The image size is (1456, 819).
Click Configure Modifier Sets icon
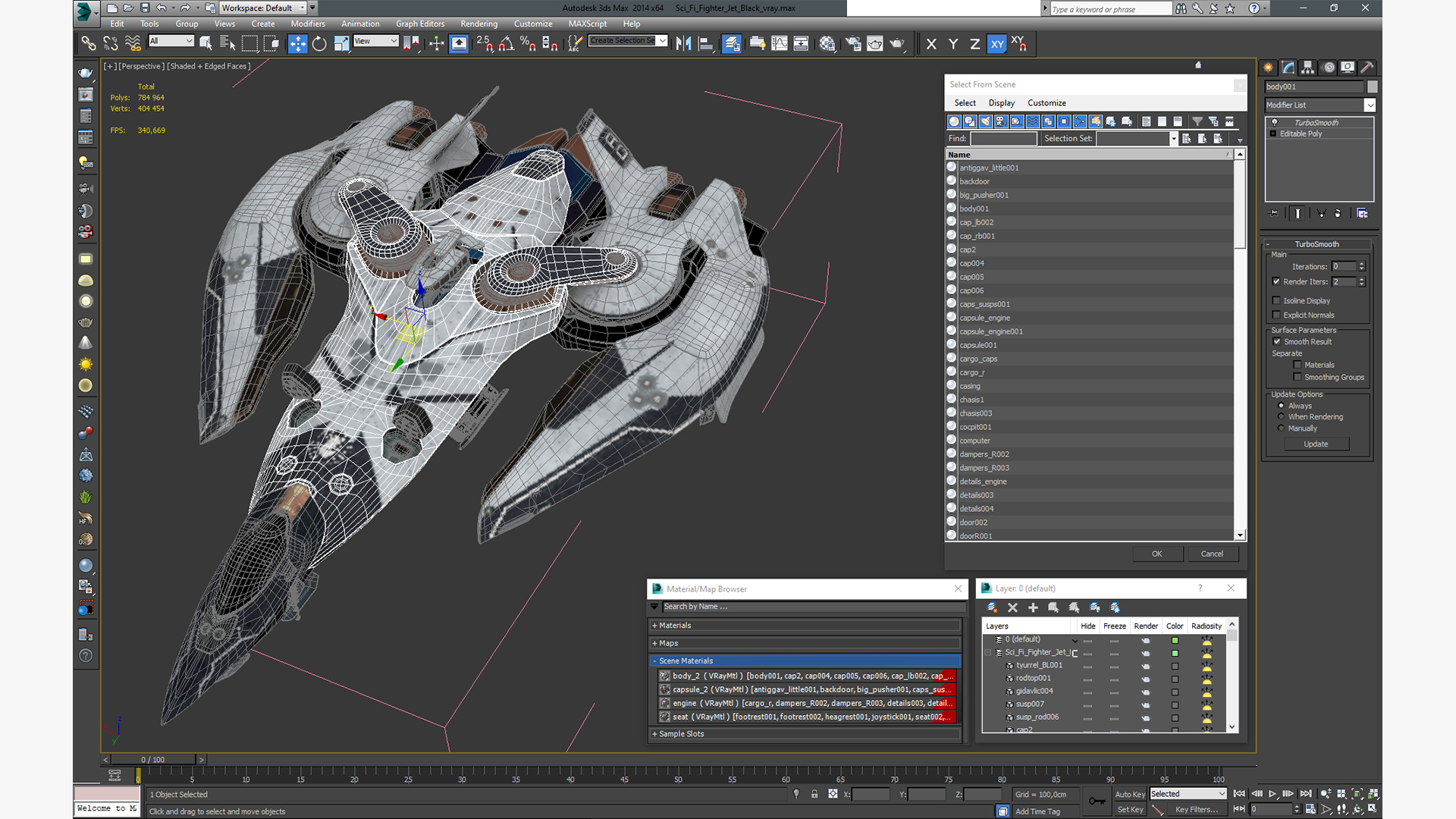point(1362,214)
